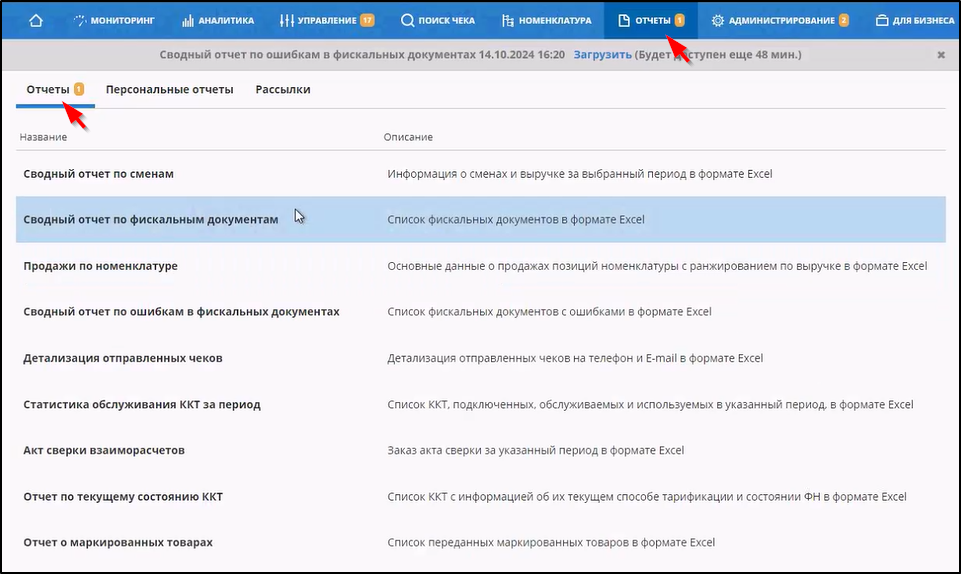Click the Home house icon
Screen dimensions: 961x574
pyautogui.click(x=36, y=20)
